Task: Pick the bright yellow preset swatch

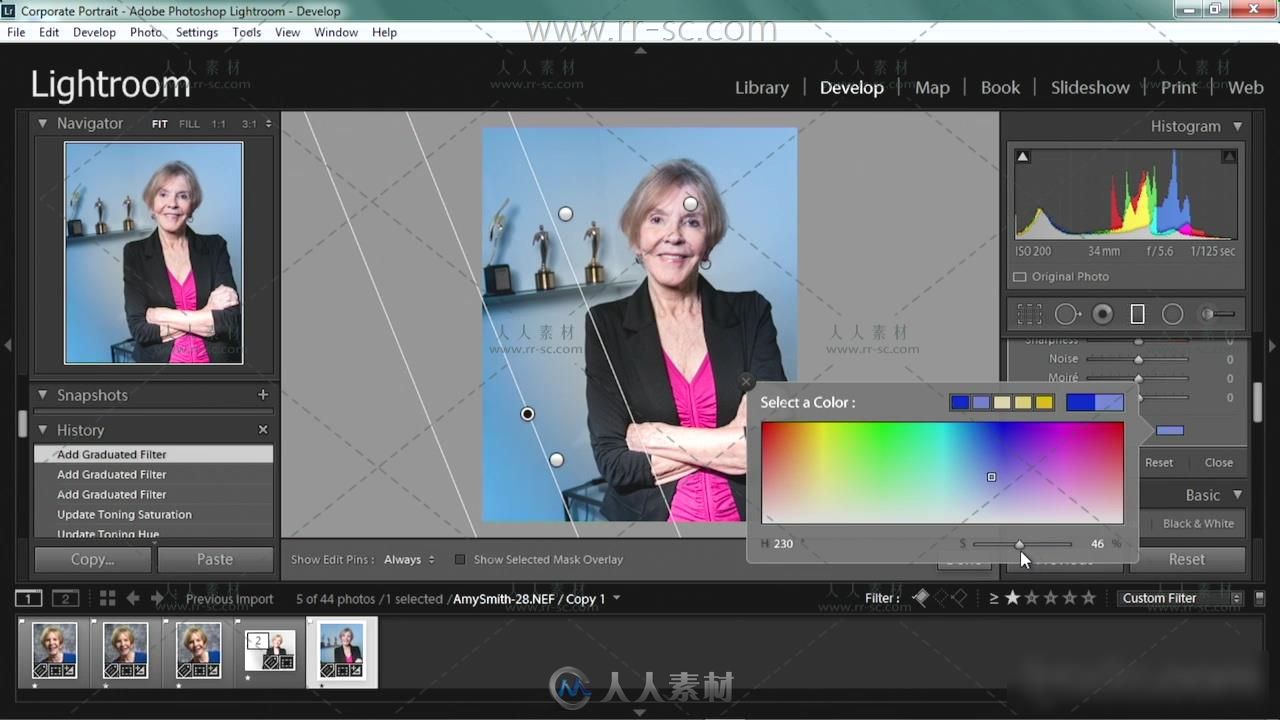Action: (x=1044, y=402)
